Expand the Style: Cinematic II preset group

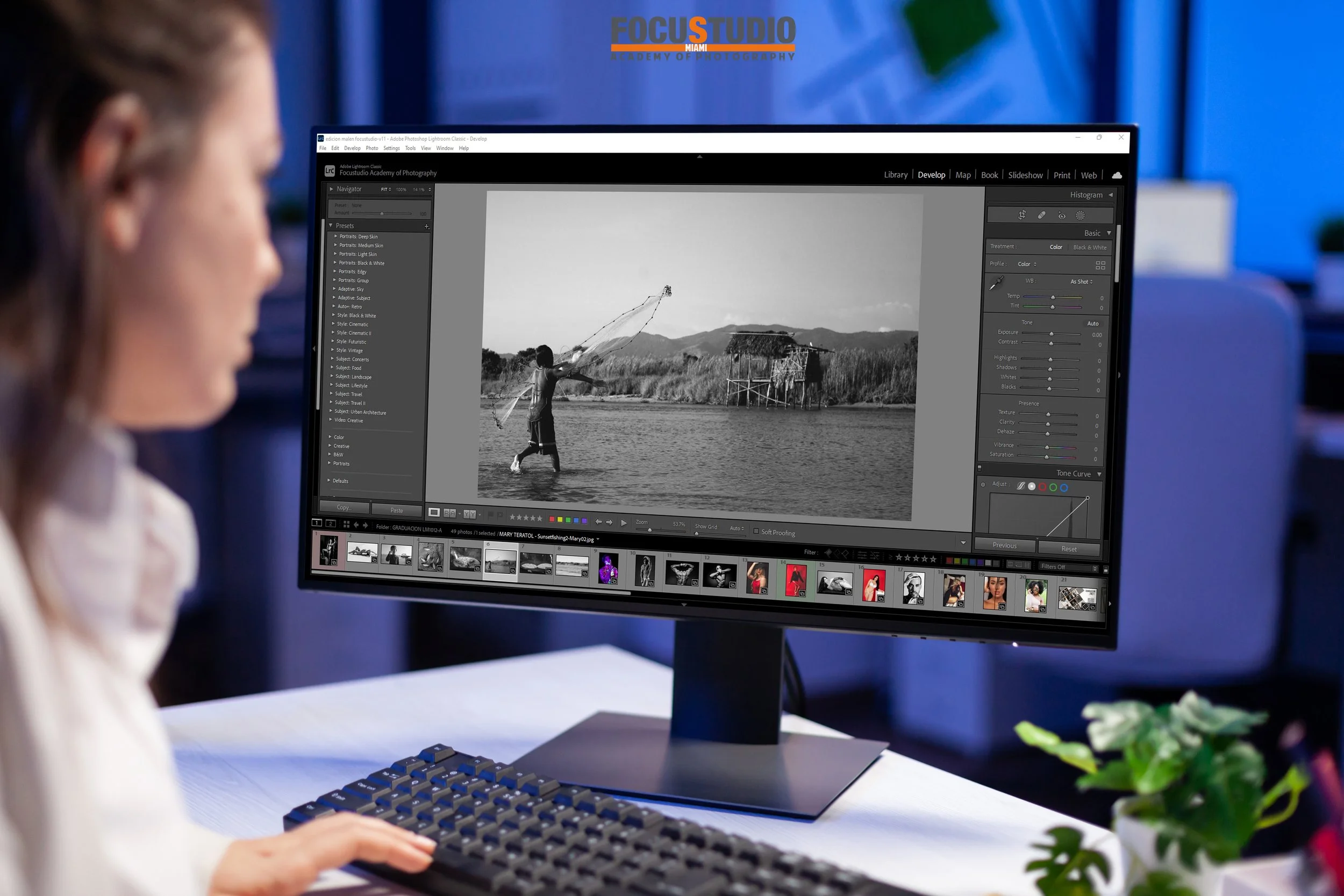pyautogui.click(x=333, y=333)
